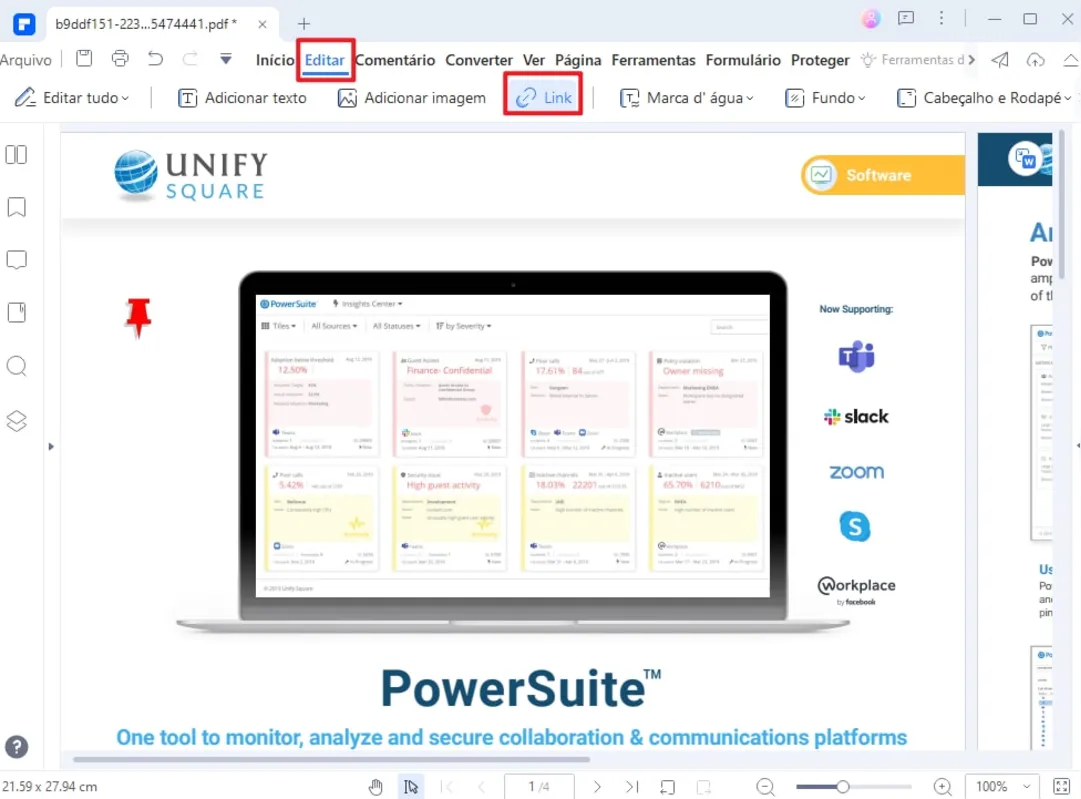Open the page thumbnails panel icon

click(17, 154)
